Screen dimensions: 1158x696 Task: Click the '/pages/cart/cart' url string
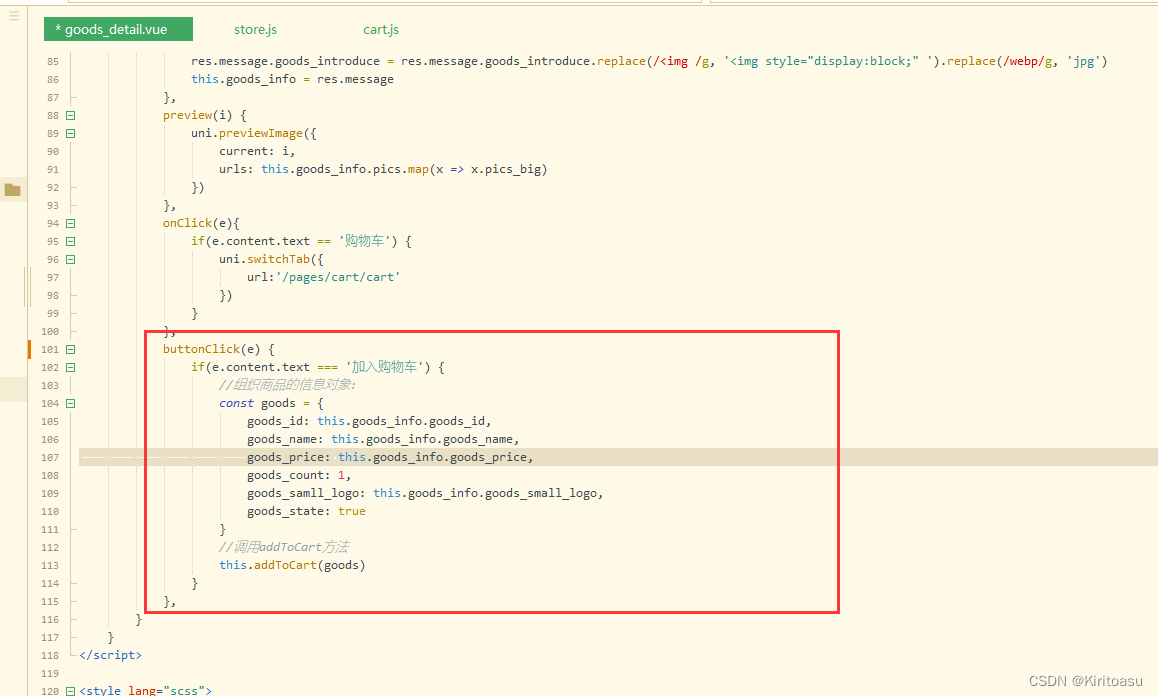[x=338, y=277]
